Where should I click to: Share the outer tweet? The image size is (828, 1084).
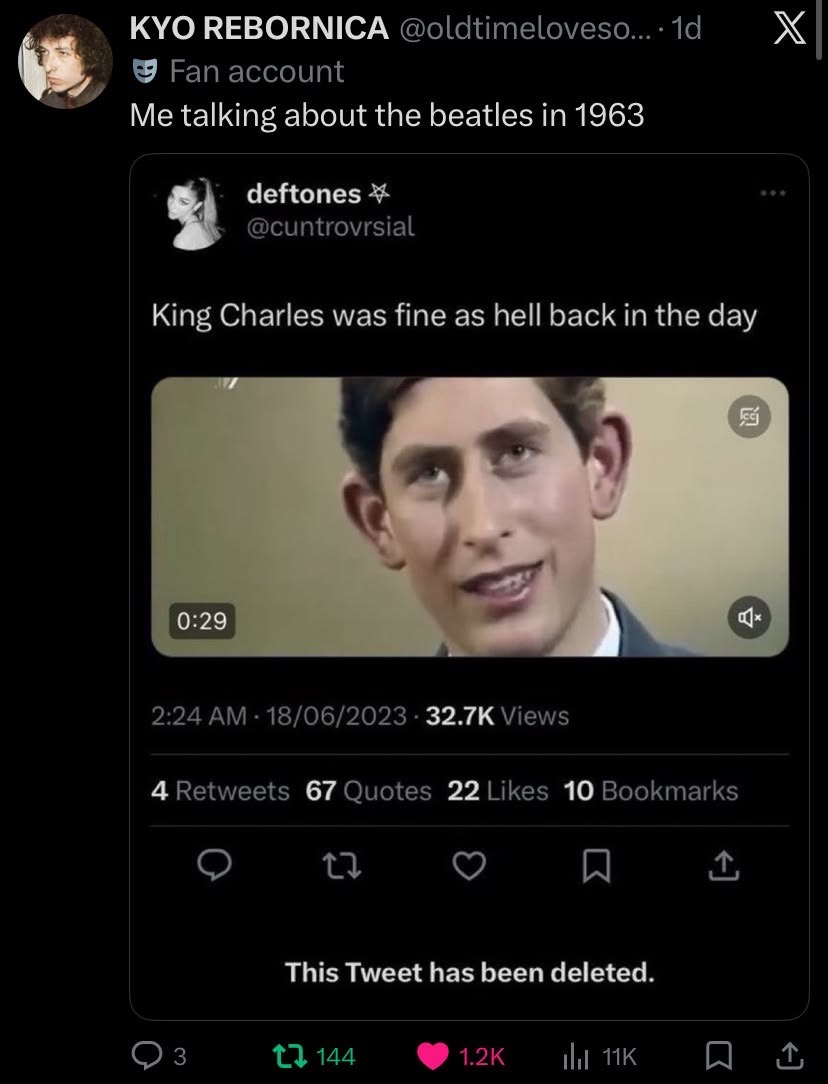pyautogui.click(x=791, y=1055)
